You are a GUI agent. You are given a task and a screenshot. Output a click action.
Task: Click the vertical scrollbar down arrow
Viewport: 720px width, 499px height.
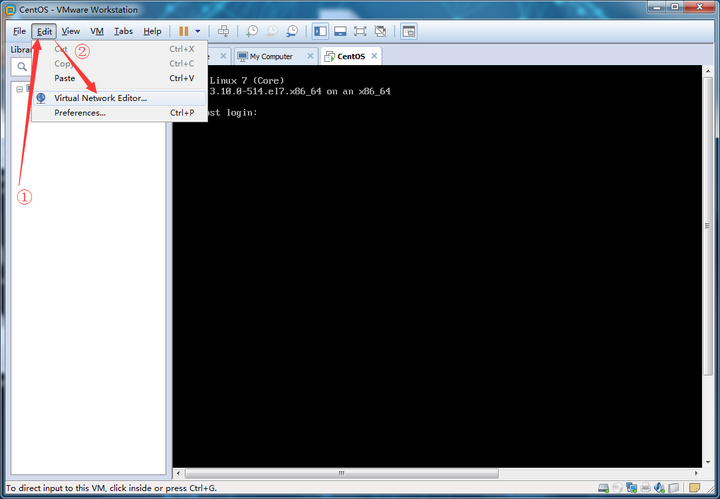[708, 462]
